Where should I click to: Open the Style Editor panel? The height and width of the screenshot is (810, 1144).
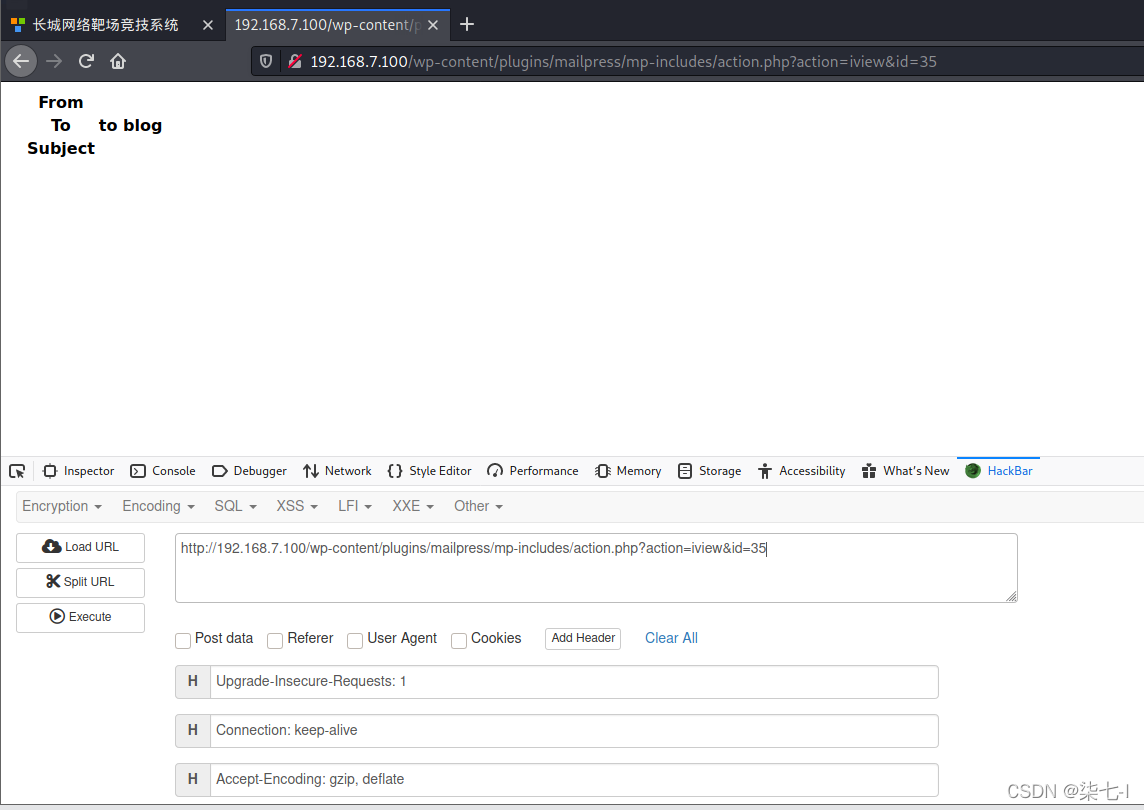(x=430, y=471)
